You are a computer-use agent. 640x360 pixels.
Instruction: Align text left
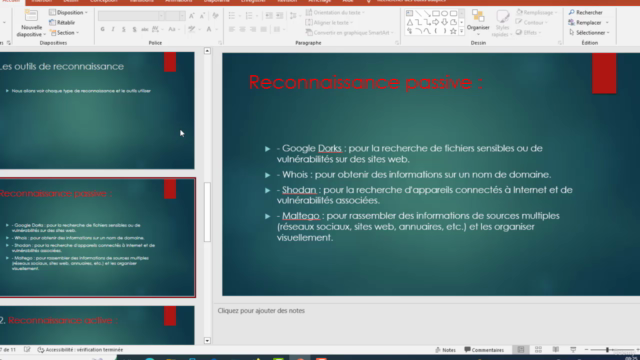click(232, 29)
